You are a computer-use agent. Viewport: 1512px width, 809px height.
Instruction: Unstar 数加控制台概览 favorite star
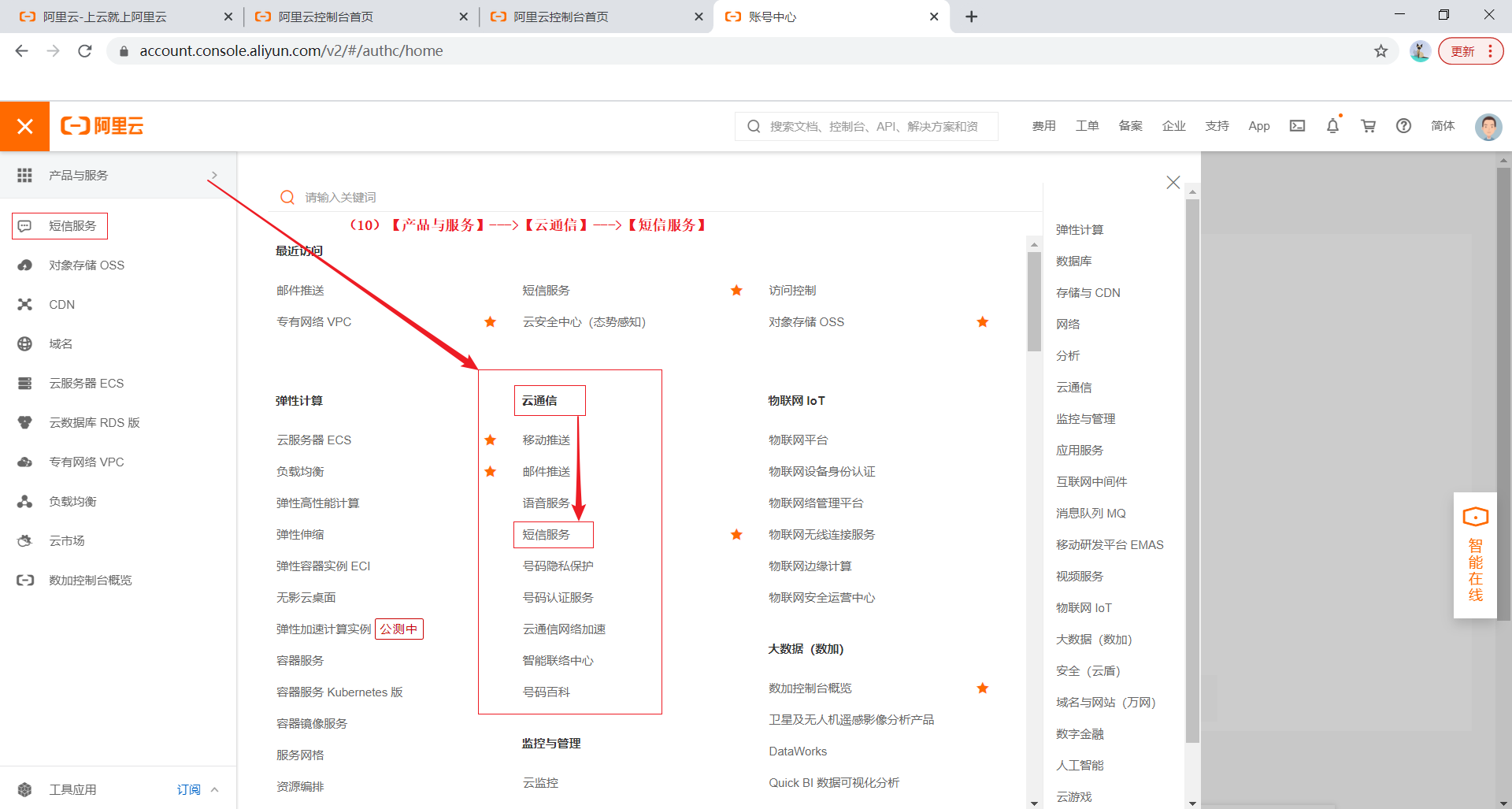(982, 688)
